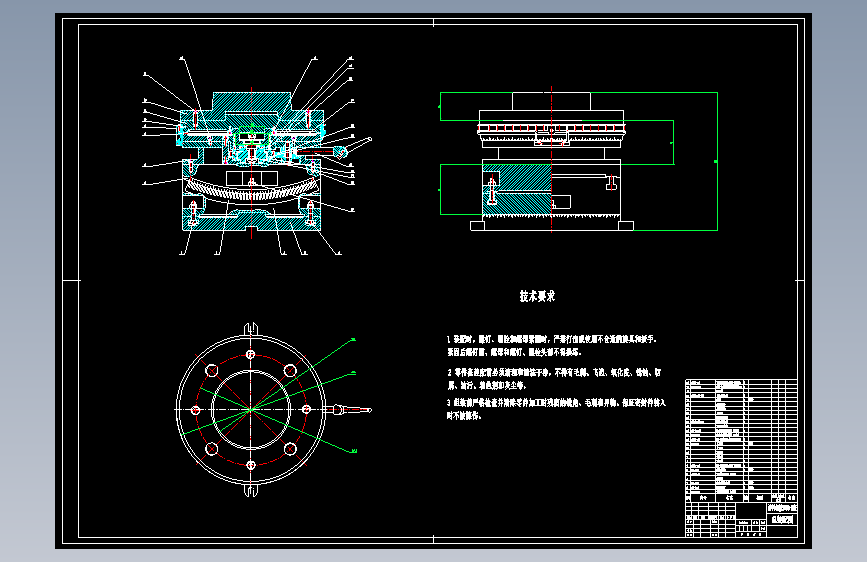Select drawing title cell in title block
The width and height of the screenshot is (867, 562).
782,520
